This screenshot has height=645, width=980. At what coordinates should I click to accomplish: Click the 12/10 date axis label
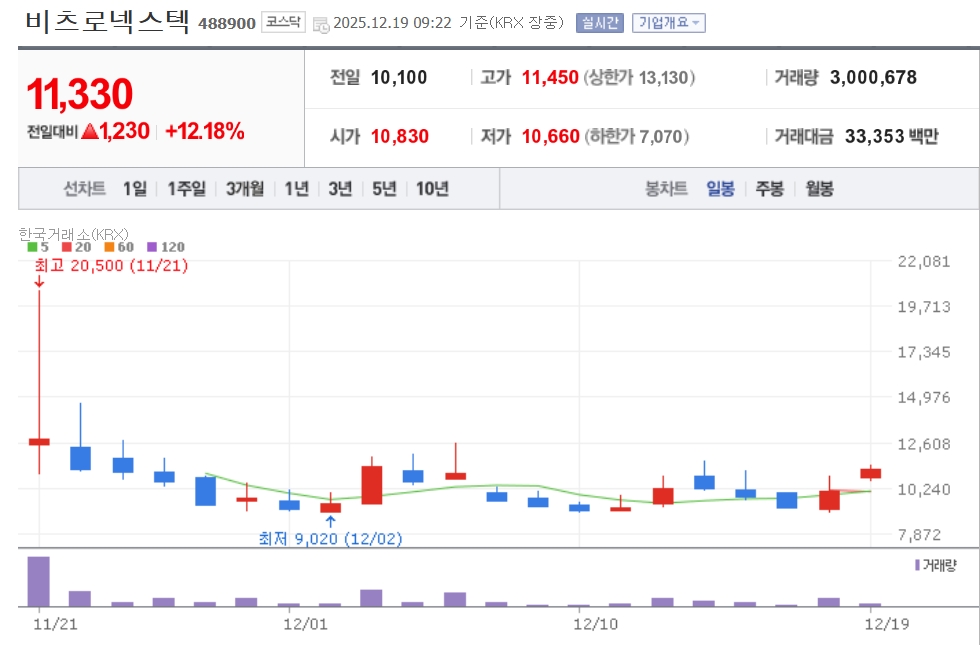coord(596,624)
